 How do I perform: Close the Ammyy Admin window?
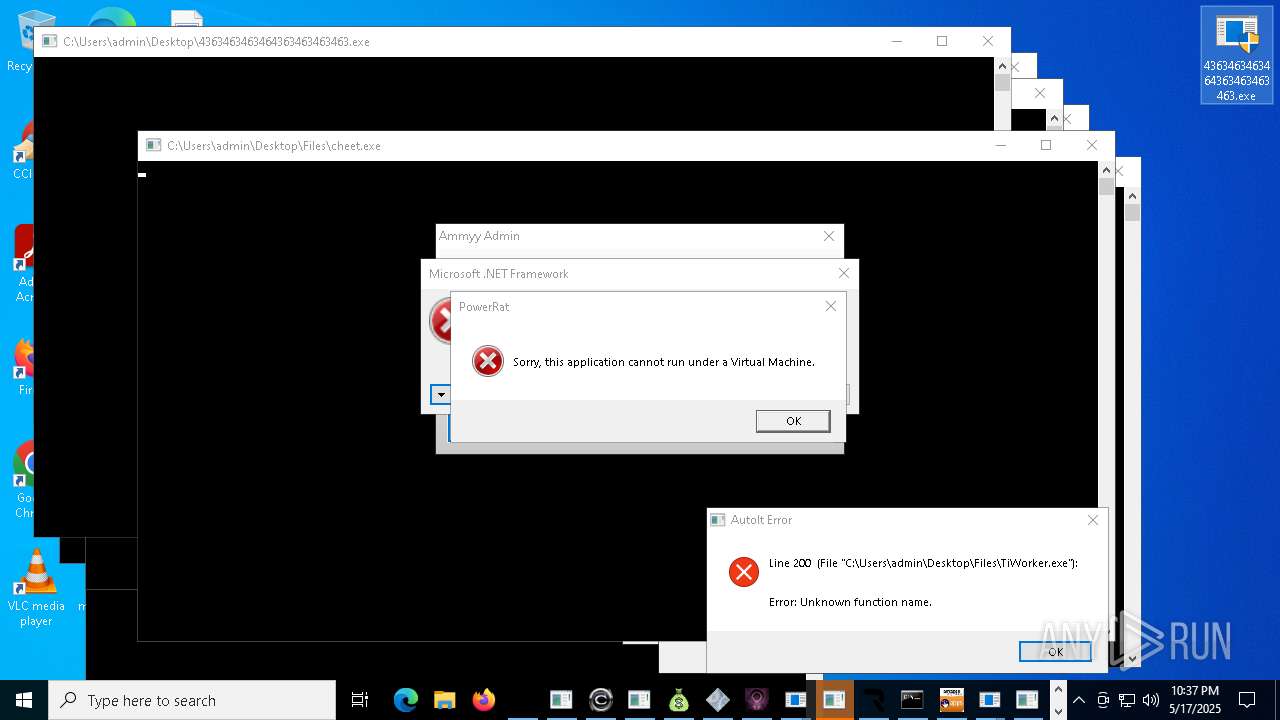tap(829, 236)
